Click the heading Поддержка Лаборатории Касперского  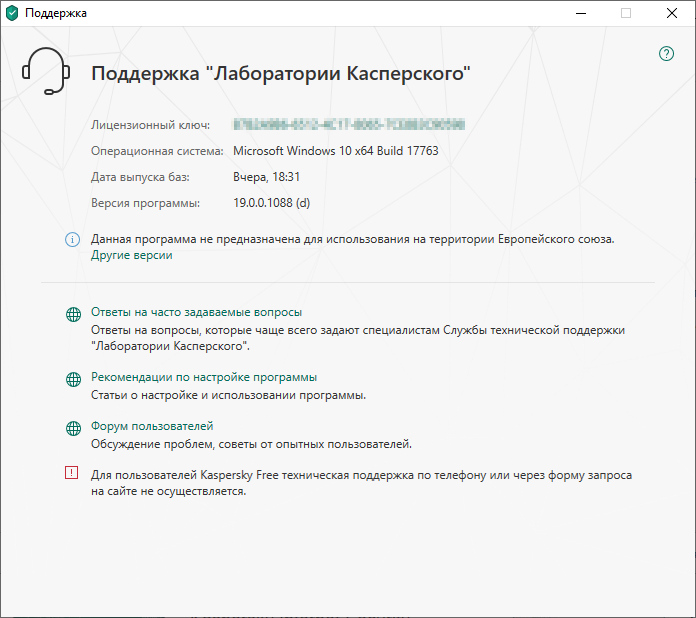click(x=281, y=73)
